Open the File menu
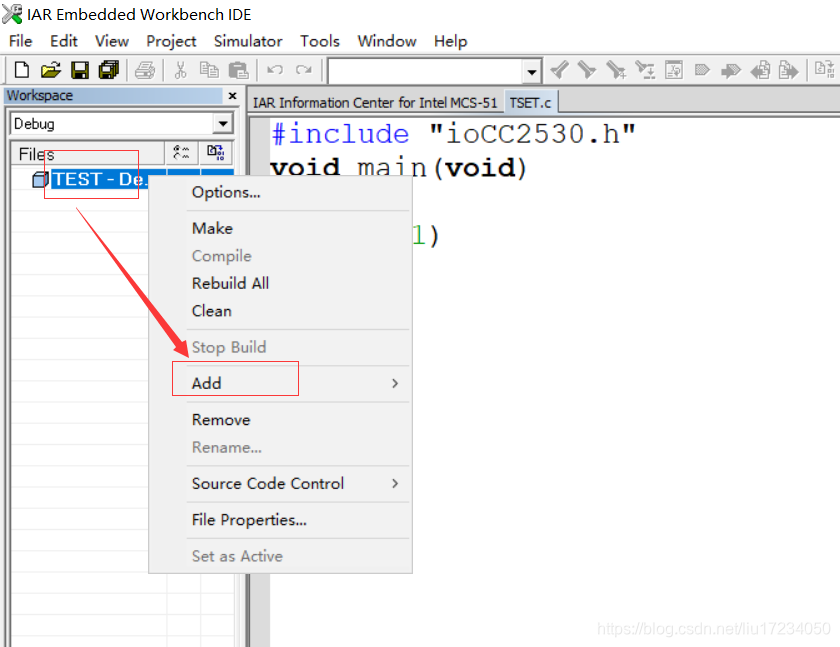 [20, 41]
